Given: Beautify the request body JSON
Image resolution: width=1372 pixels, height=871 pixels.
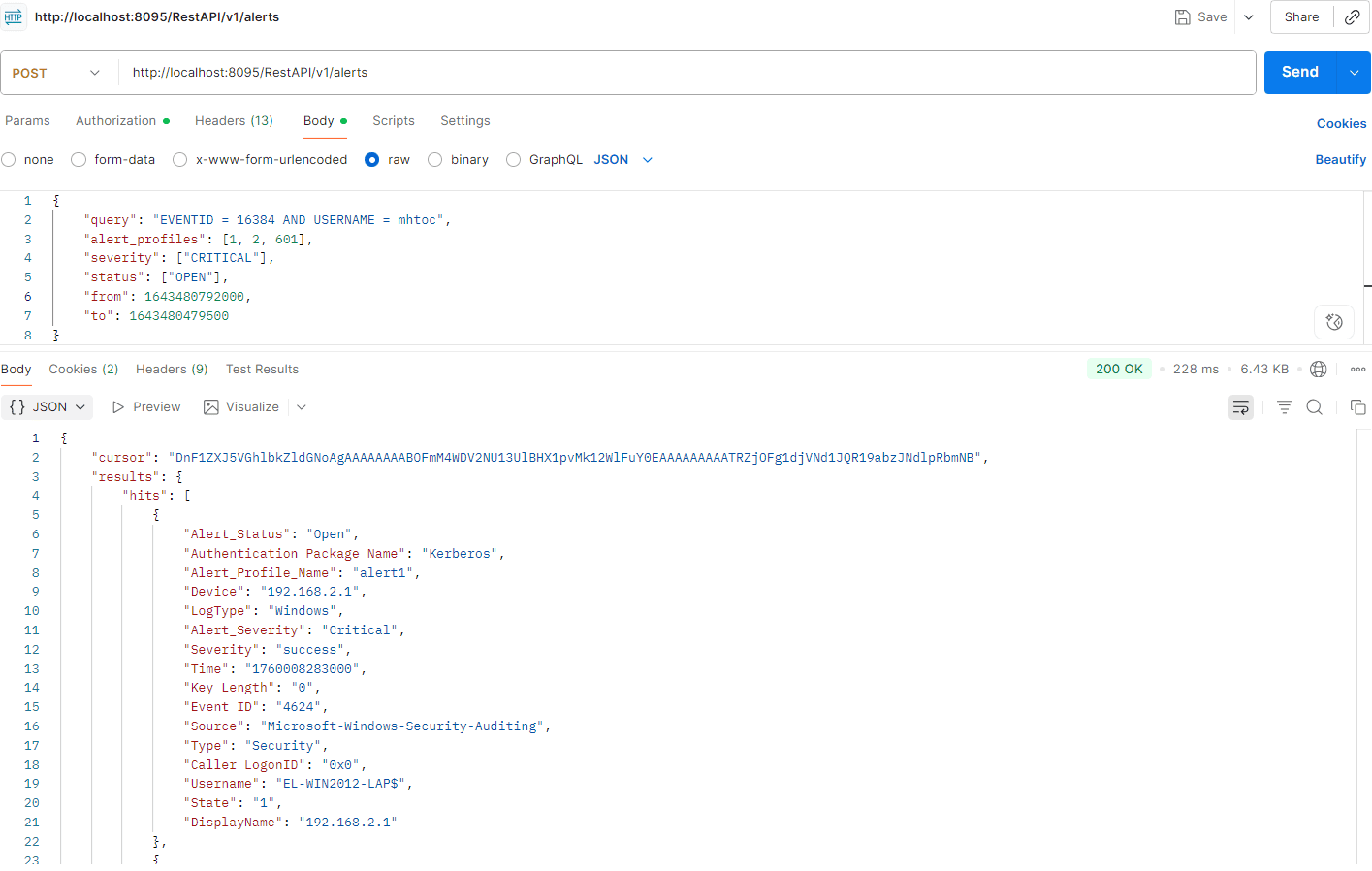Looking at the screenshot, I should [x=1340, y=158].
